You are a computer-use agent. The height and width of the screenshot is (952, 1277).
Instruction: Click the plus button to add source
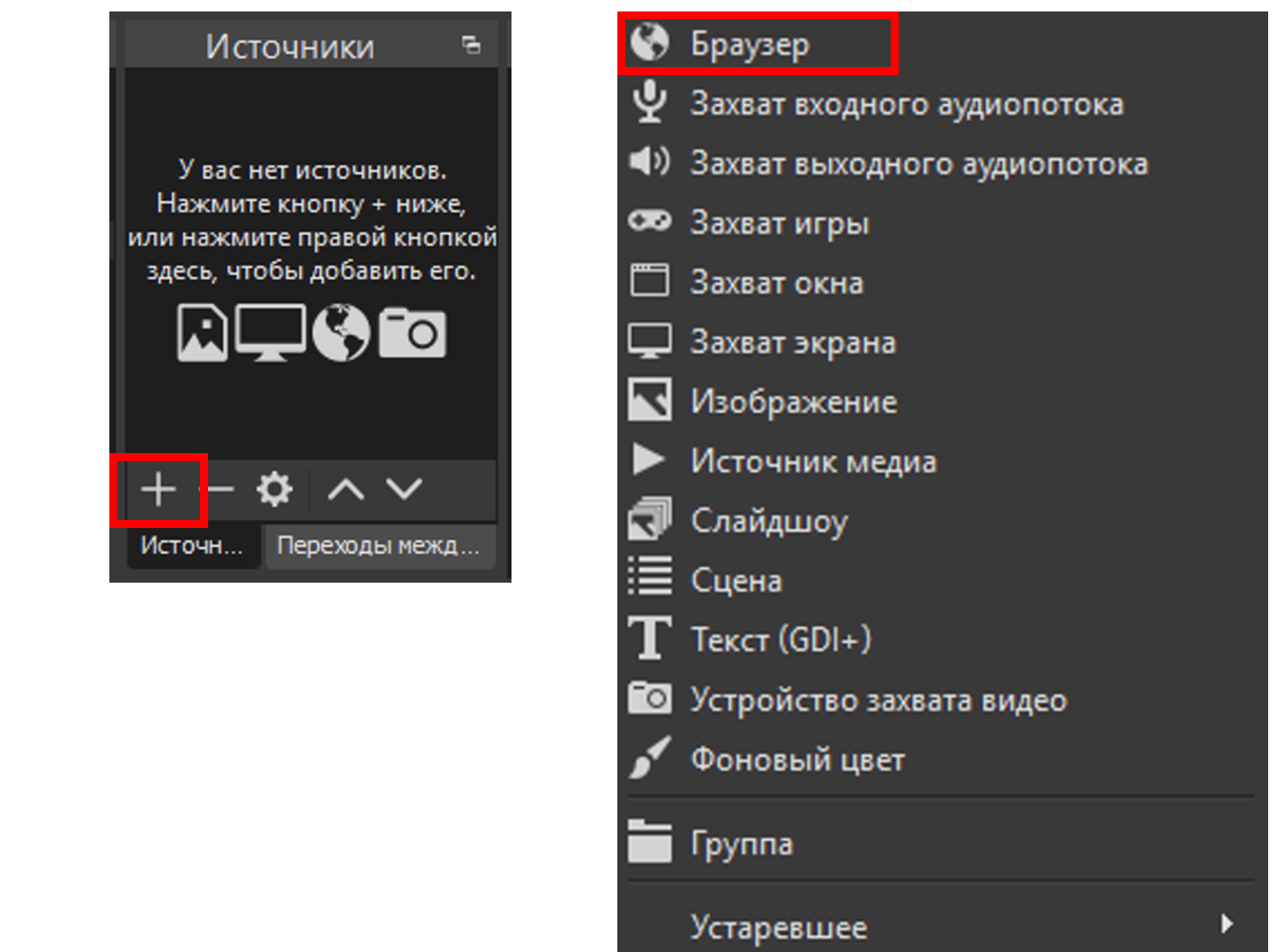[x=159, y=489]
